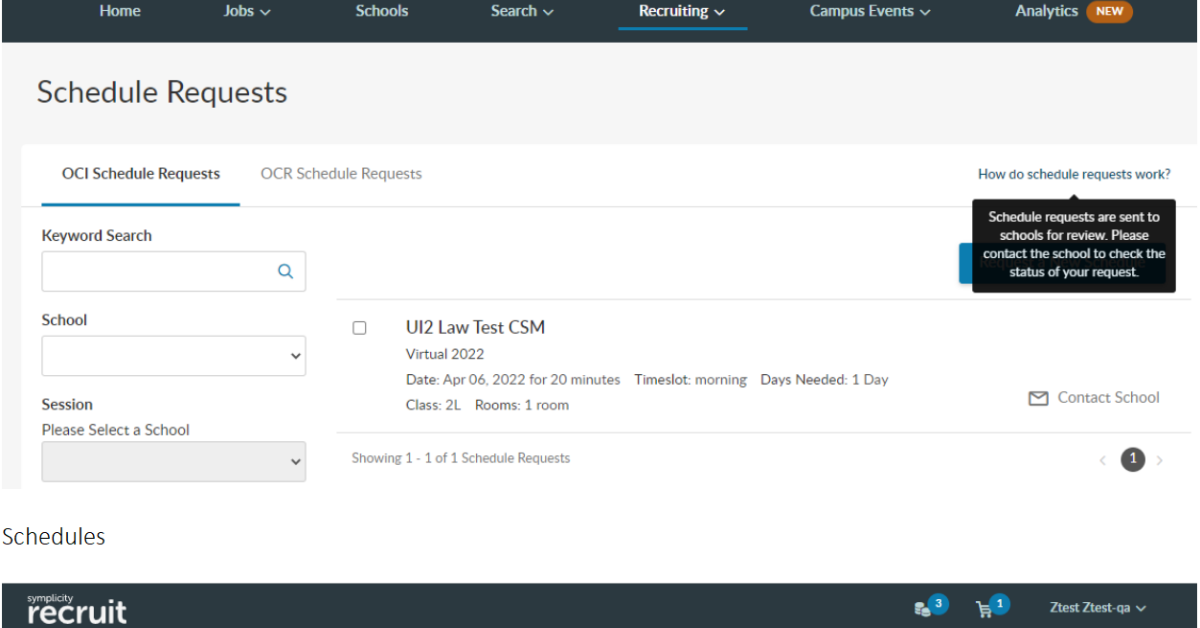Open the Session dropdown
The height and width of the screenshot is (628, 1200).
coord(173,461)
